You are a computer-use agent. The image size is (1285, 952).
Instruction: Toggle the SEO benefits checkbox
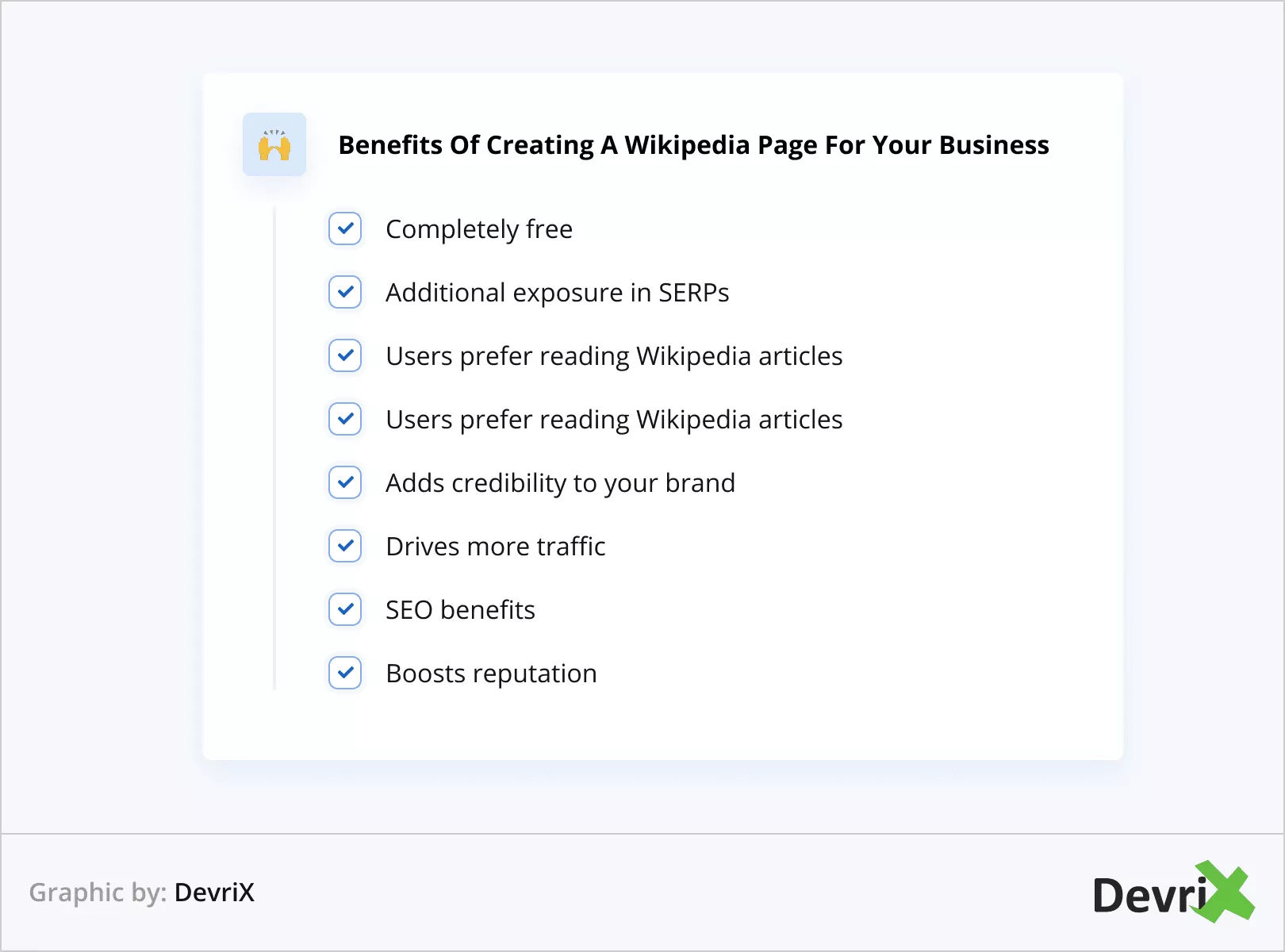click(x=345, y=609)
